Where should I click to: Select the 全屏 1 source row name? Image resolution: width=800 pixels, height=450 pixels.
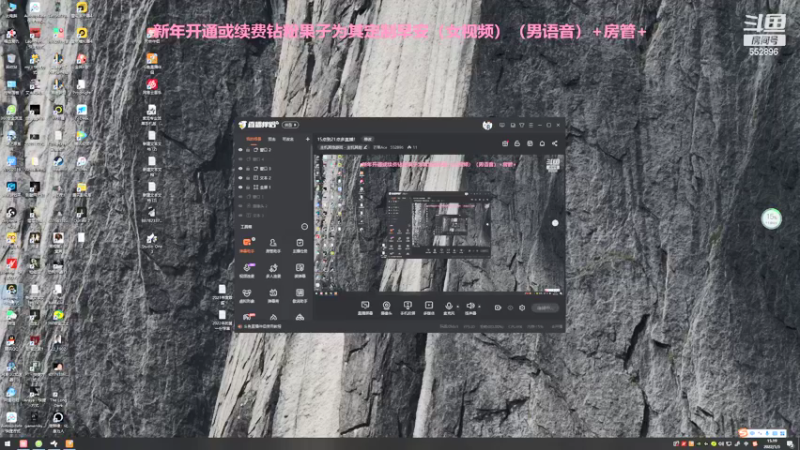click(266, 187)
